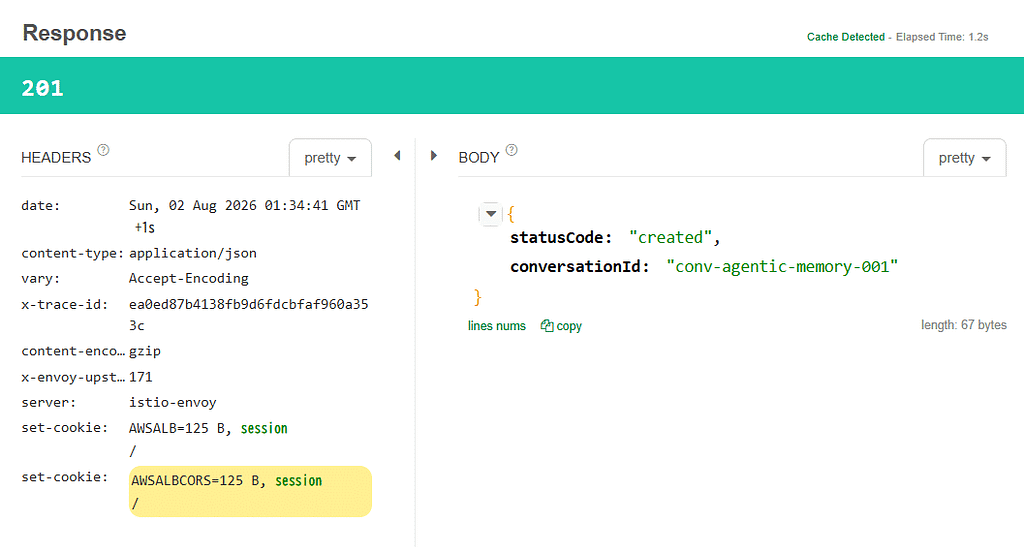
Task: Collapse the JSON root object toggle
Action: (x=490, y=213)
